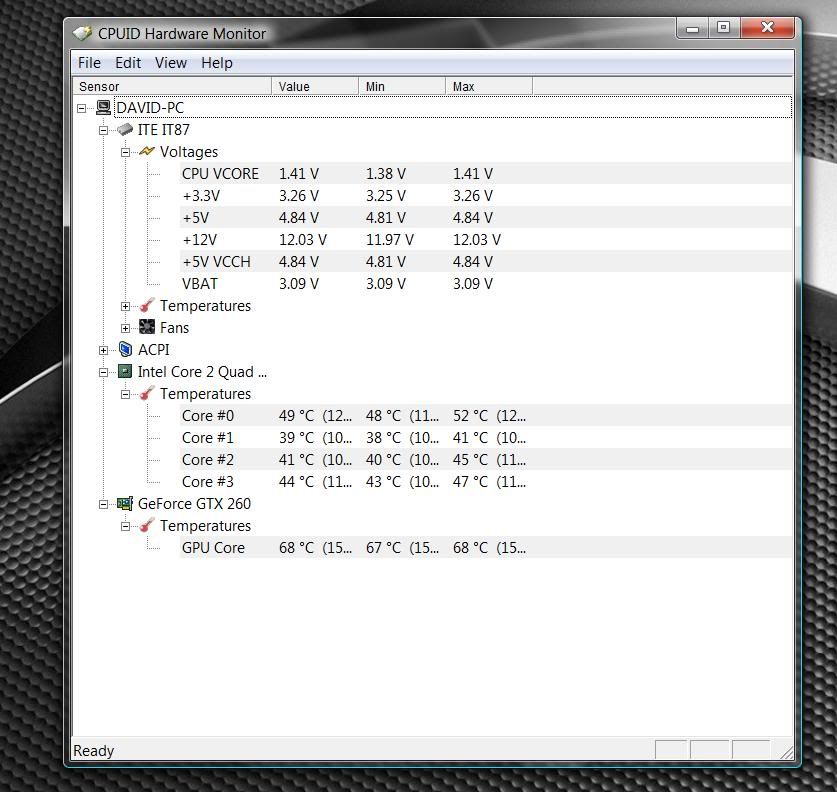
Task: Open the View menu
Action: click(170, 63)
